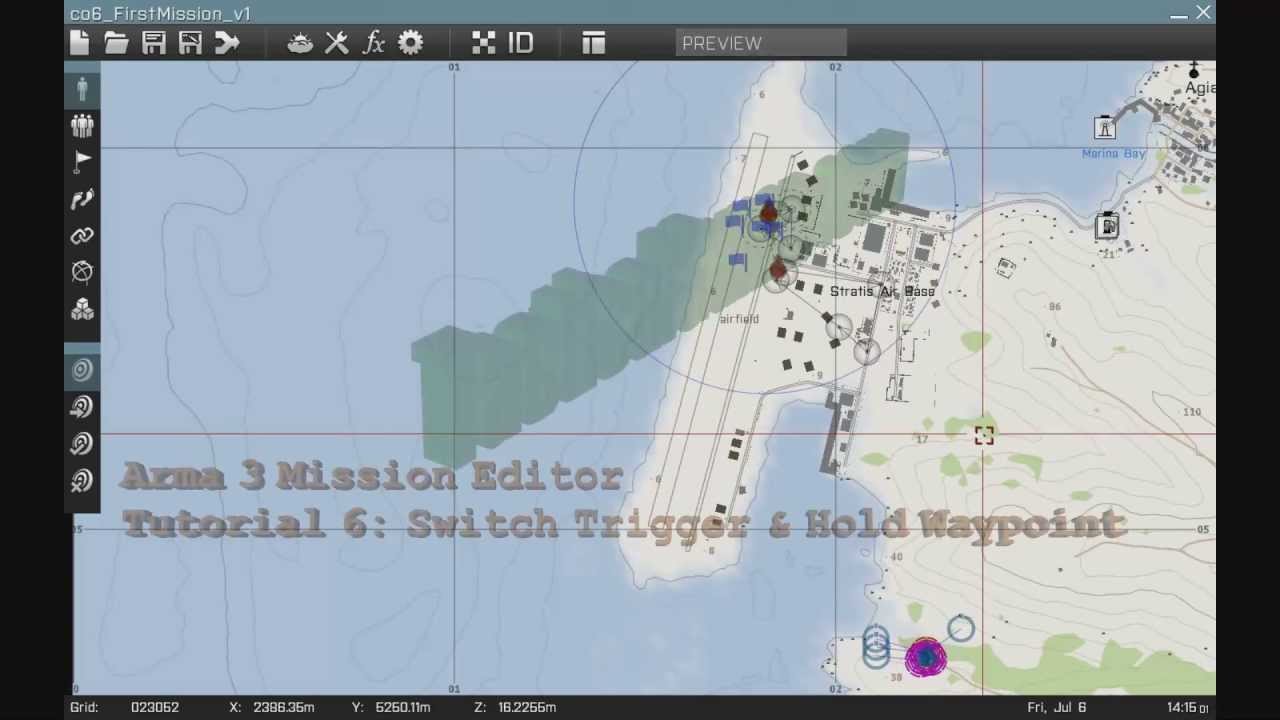1280x720 pixels.
Task: Click the Stratis Air Base map label
Action: coord(882,291)
